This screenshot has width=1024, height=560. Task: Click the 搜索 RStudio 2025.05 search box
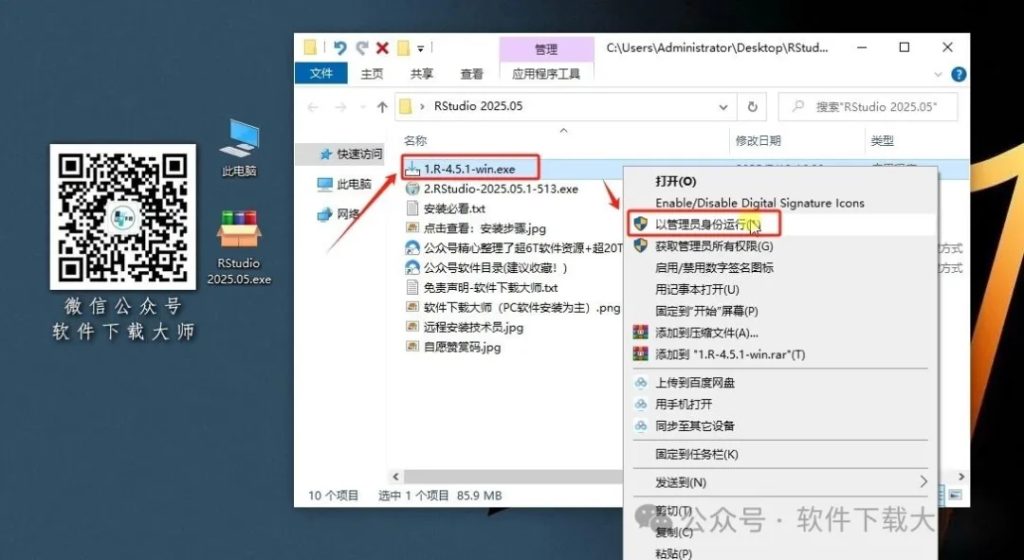pos(868,107)
